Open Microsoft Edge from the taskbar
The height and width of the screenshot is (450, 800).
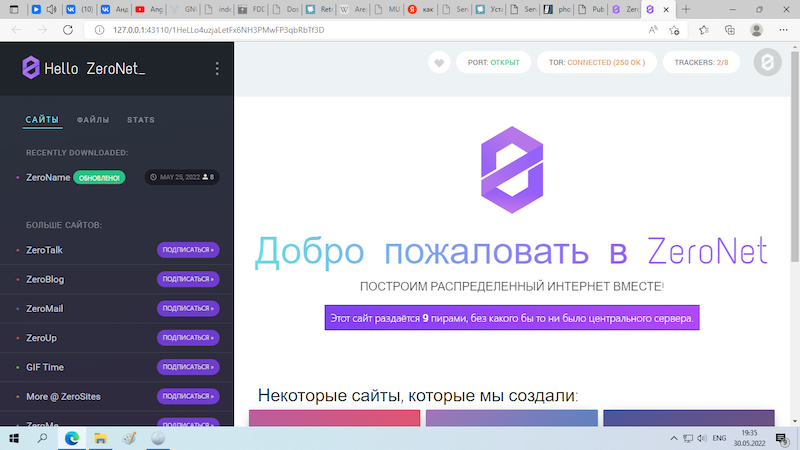[x=72, y=438]
